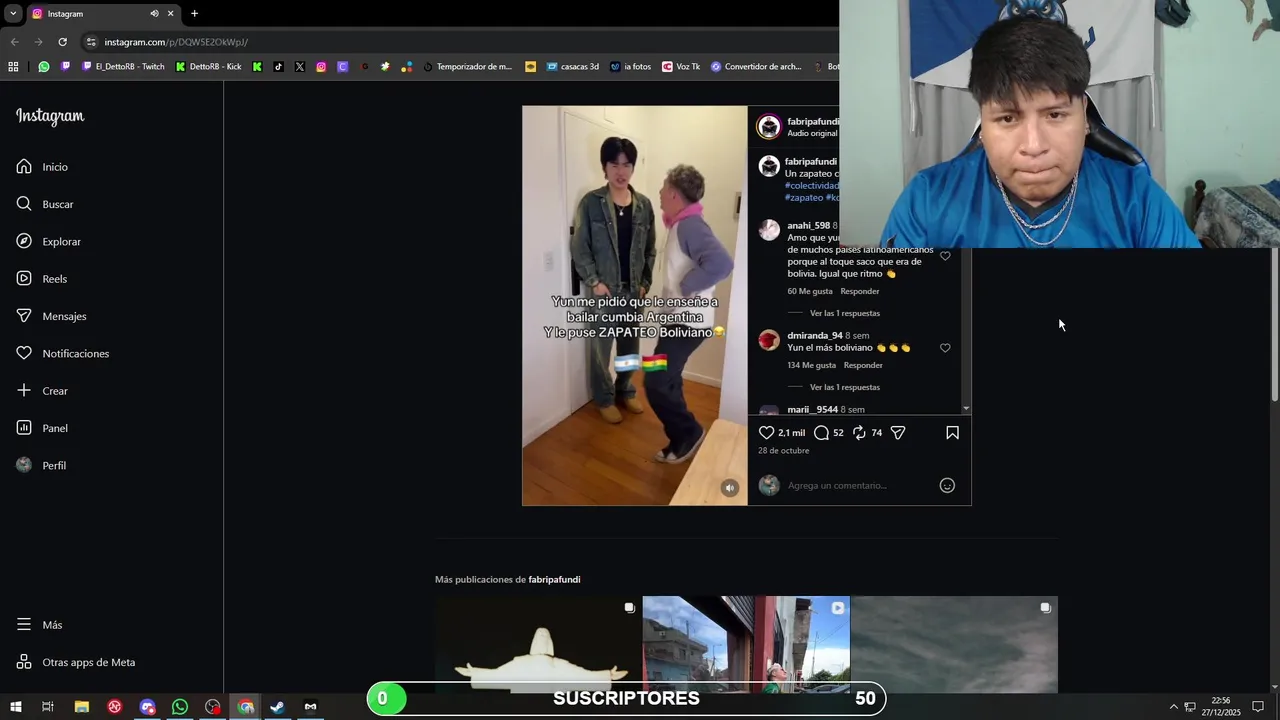Like anahi_598's comment
Viewport: 1280px width, 720px height.
click(x=945, y=256)
